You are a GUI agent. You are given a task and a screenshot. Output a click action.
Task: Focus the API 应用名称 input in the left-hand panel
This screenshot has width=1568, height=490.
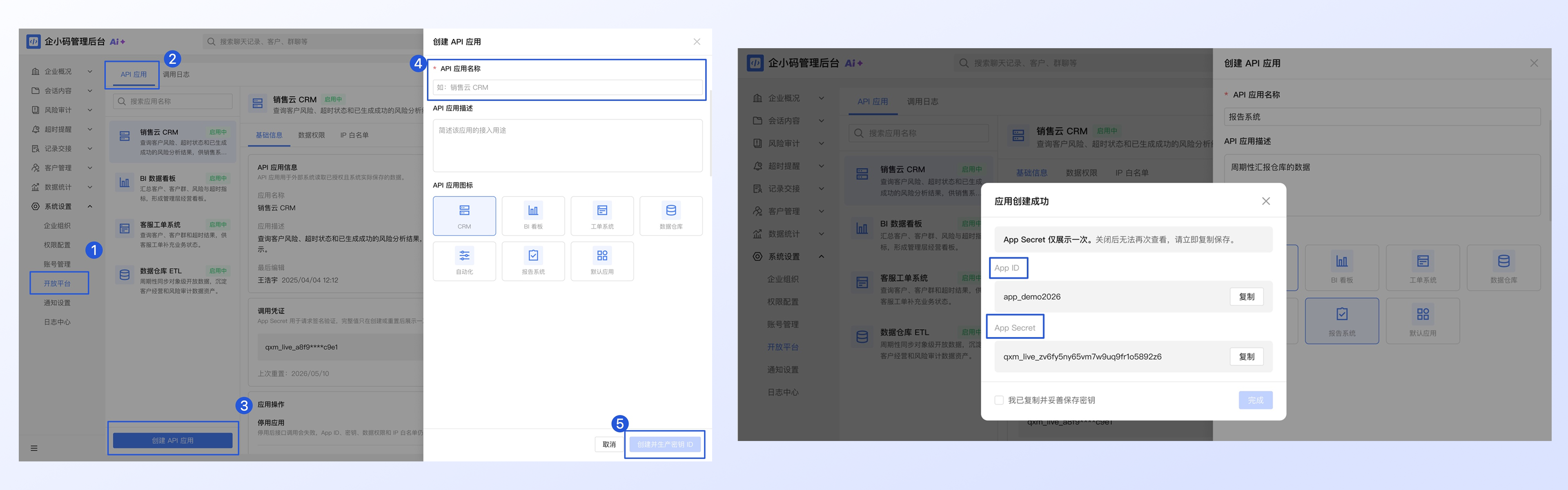click(567, 87)
